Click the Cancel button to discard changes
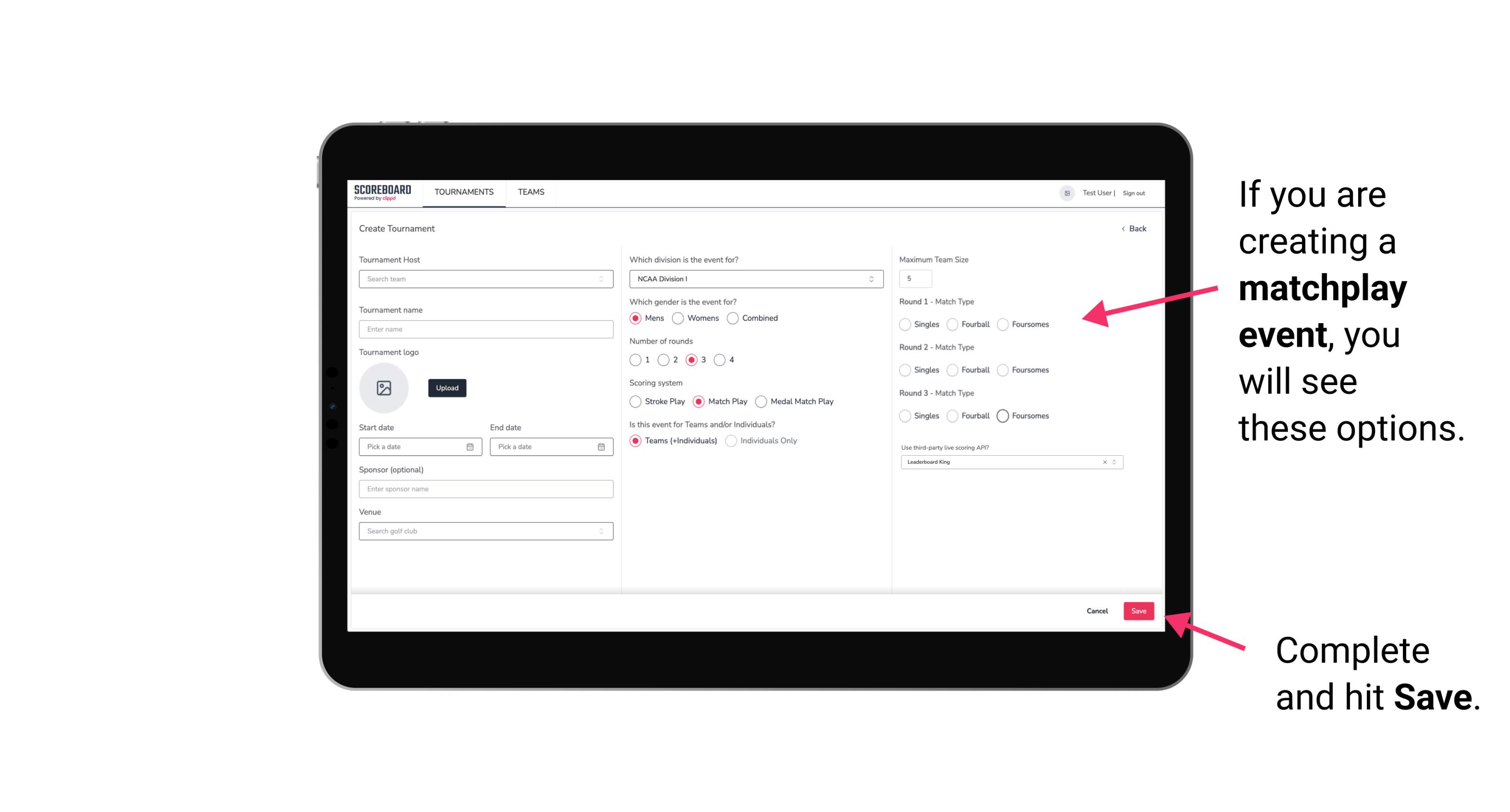Viewport: 1510px width, 812px height. pyautogui.click(x=1097, y=610)
